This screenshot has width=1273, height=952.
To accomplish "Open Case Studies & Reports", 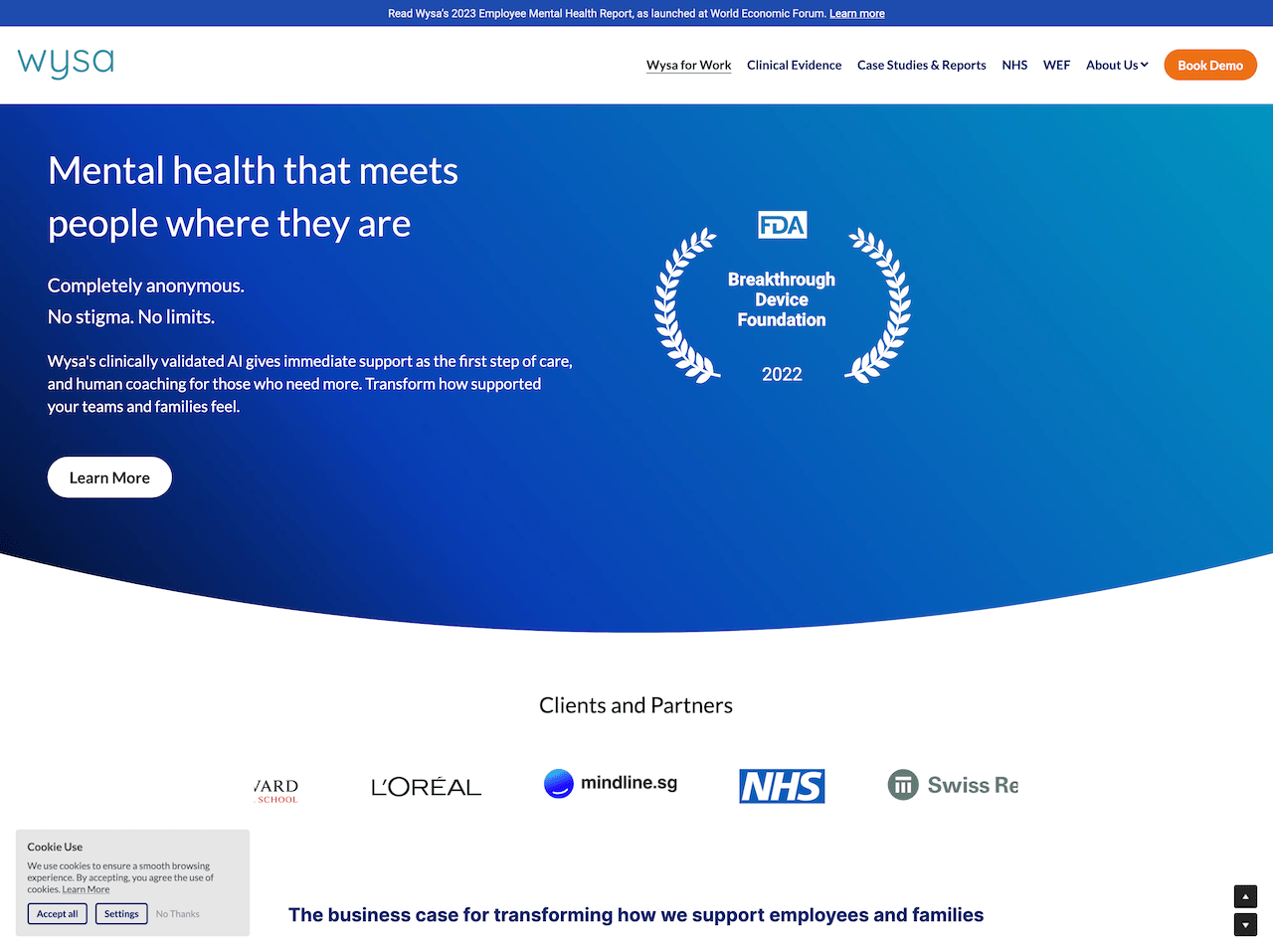I will click(921, 65).
